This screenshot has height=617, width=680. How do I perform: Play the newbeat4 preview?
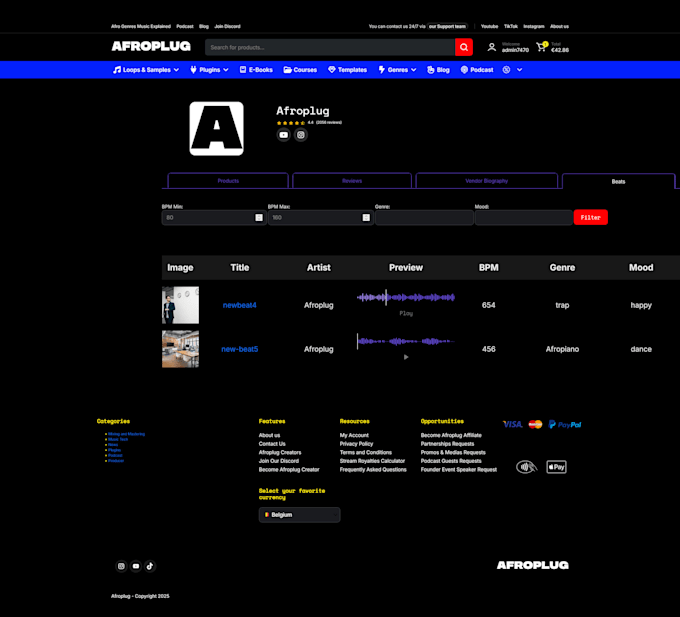[x=406, y=313]
